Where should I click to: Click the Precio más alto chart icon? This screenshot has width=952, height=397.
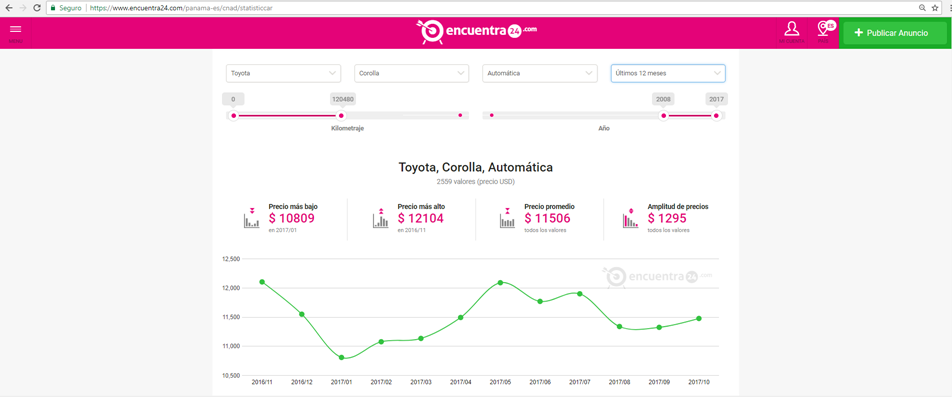coord(381,218)
